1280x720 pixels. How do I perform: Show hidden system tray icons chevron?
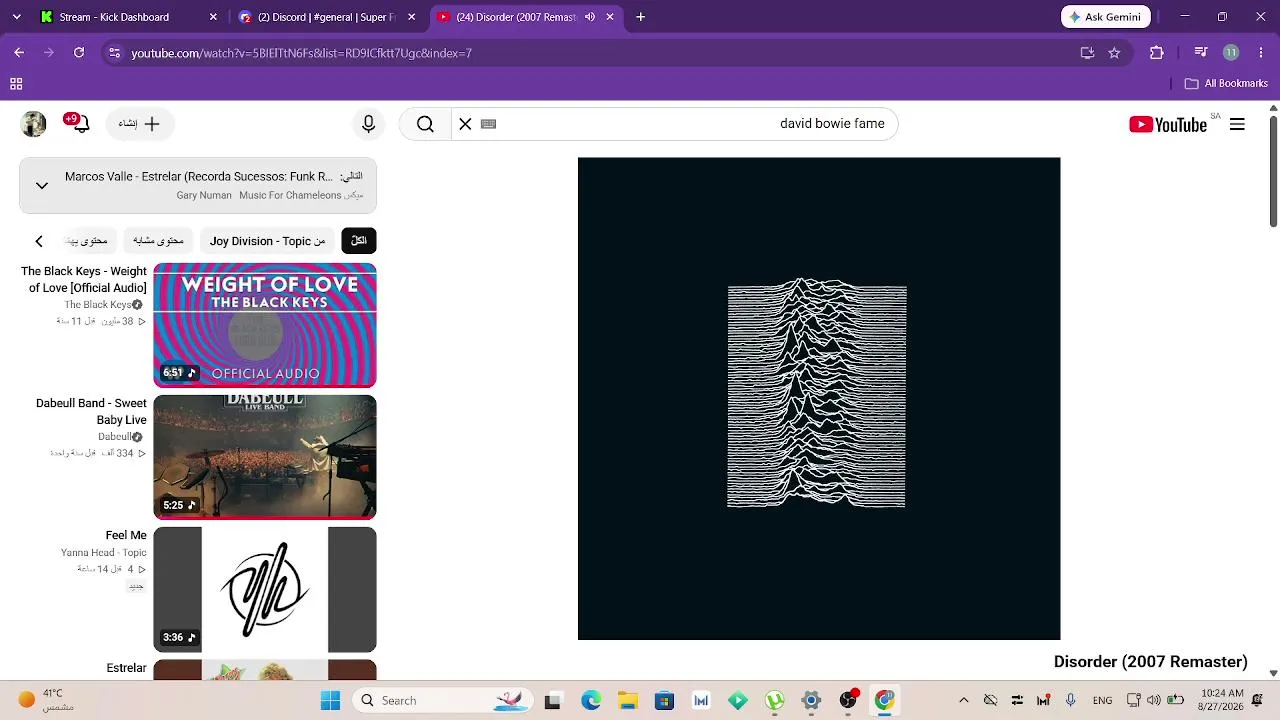(x=964, y=700)
